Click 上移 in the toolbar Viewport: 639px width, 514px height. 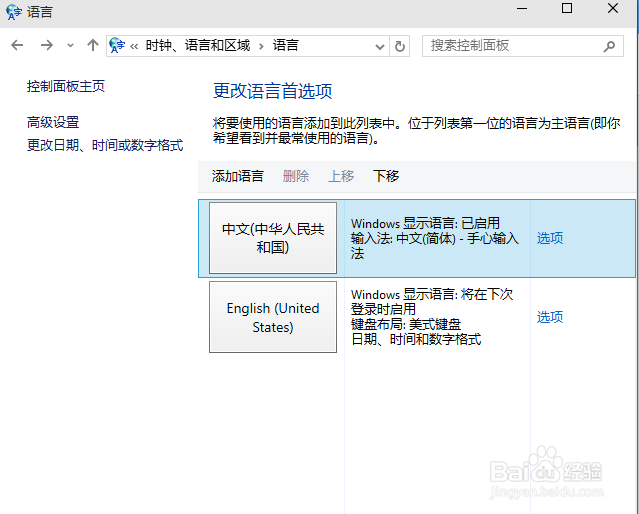[x=341, y=176]
